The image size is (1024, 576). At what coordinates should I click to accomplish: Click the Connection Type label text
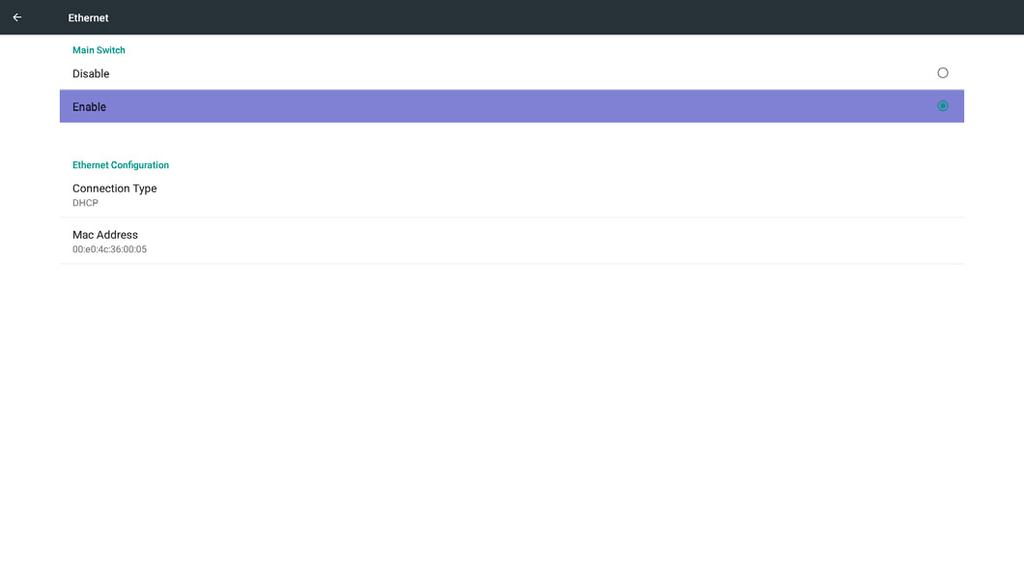[114, 188]
